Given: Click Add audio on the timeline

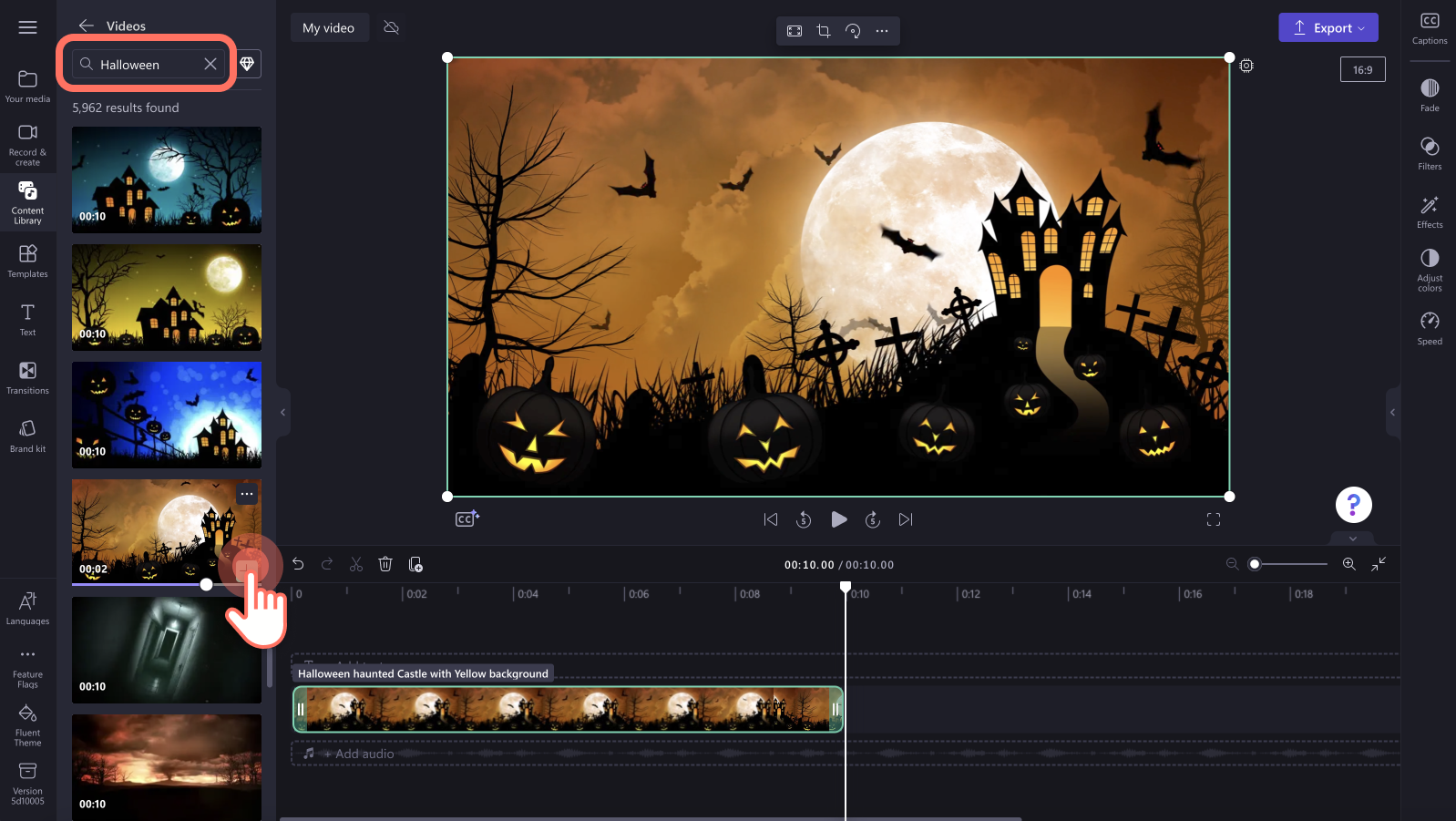Looking at the screenshot, I should [360, 754].
